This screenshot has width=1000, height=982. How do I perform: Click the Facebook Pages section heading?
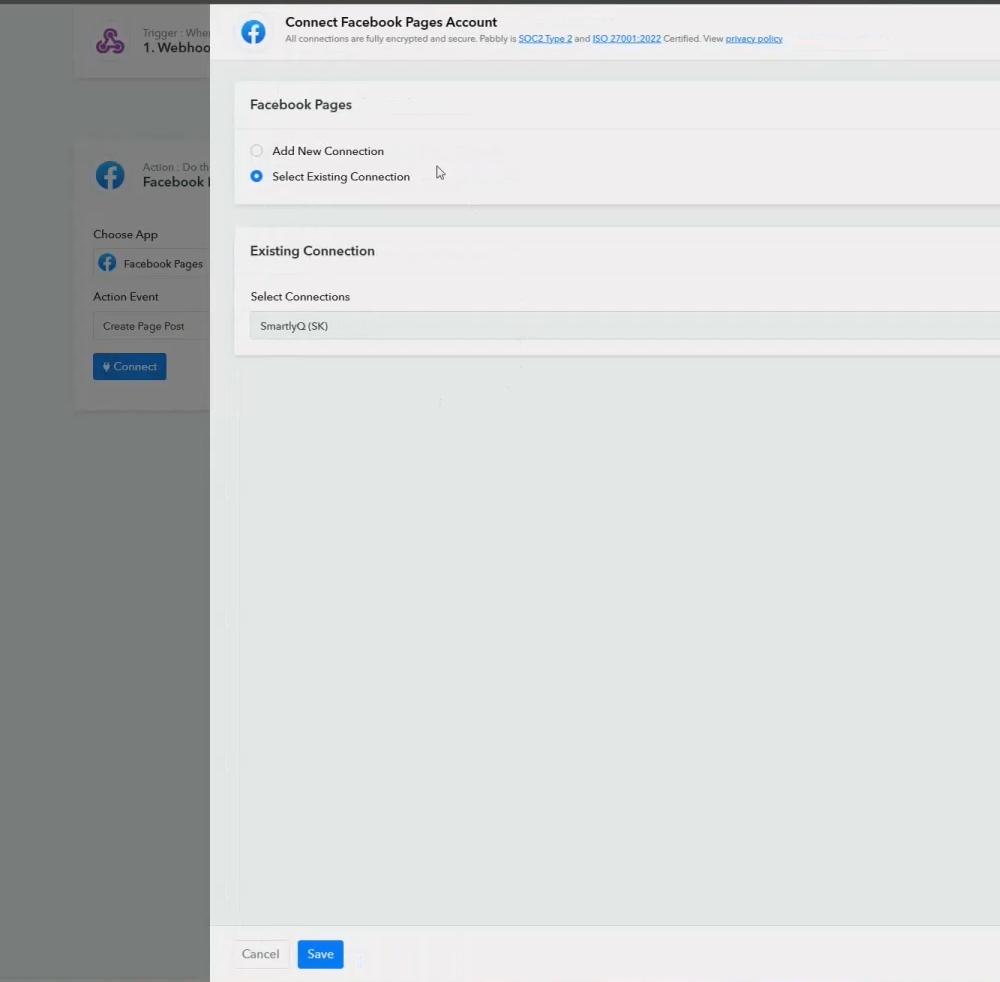pos(301,105)
